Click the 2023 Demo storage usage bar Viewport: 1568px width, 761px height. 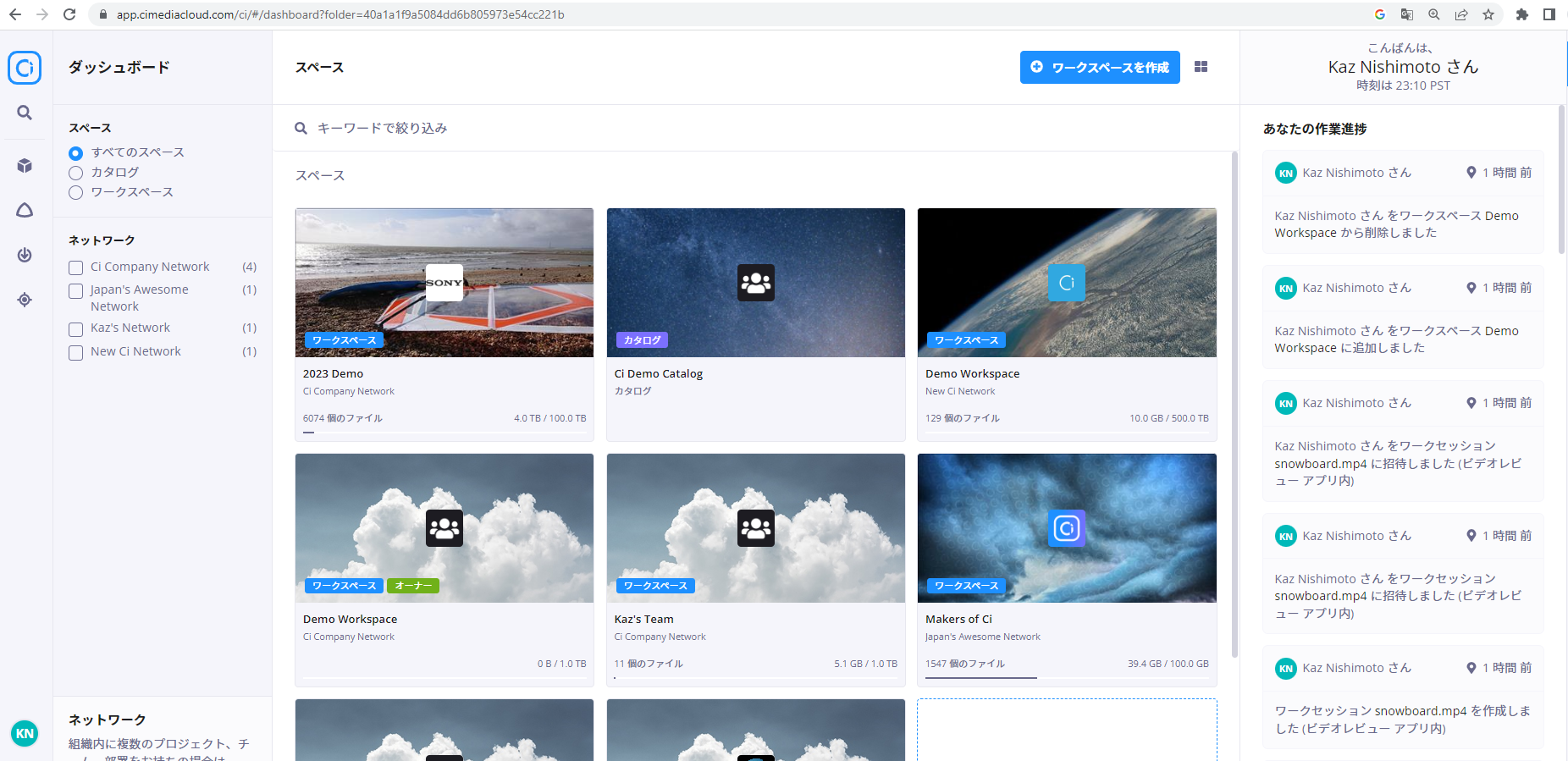click(444, 433)
